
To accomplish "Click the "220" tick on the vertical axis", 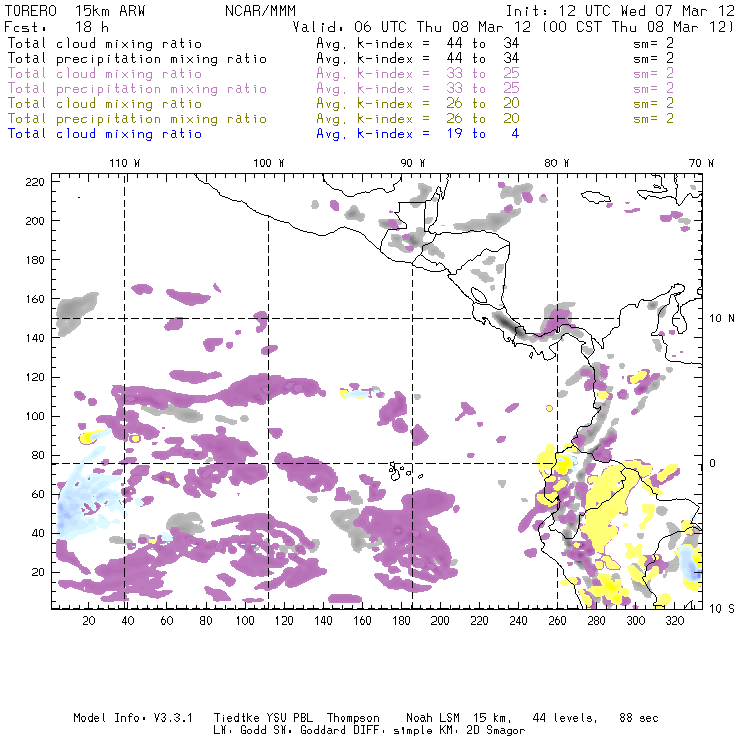I will (35, 182).
